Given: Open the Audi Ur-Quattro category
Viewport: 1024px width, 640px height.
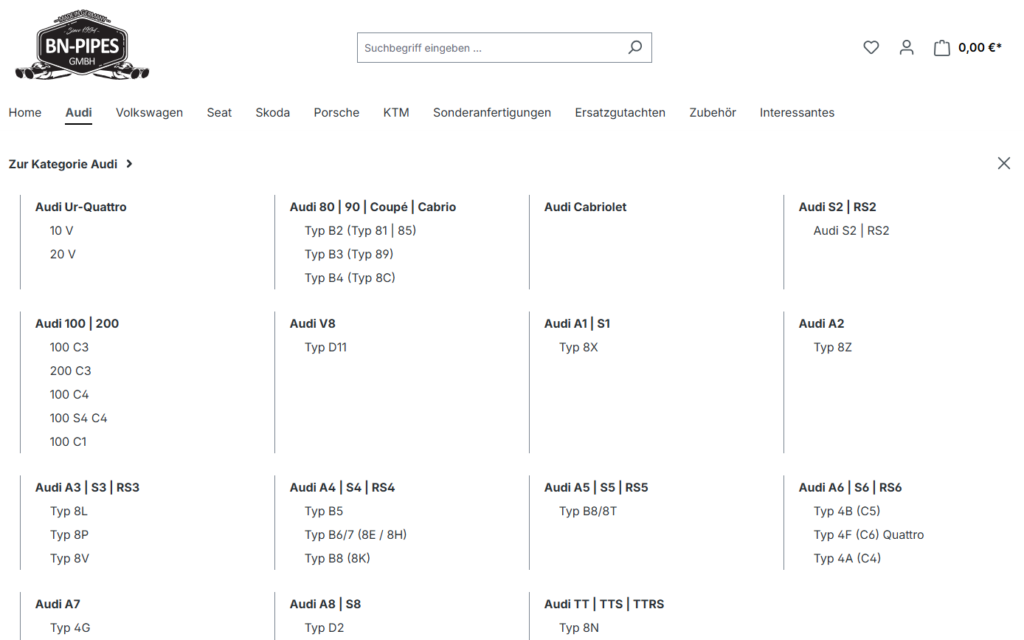Looking at the screenshot, I should 81,207.
